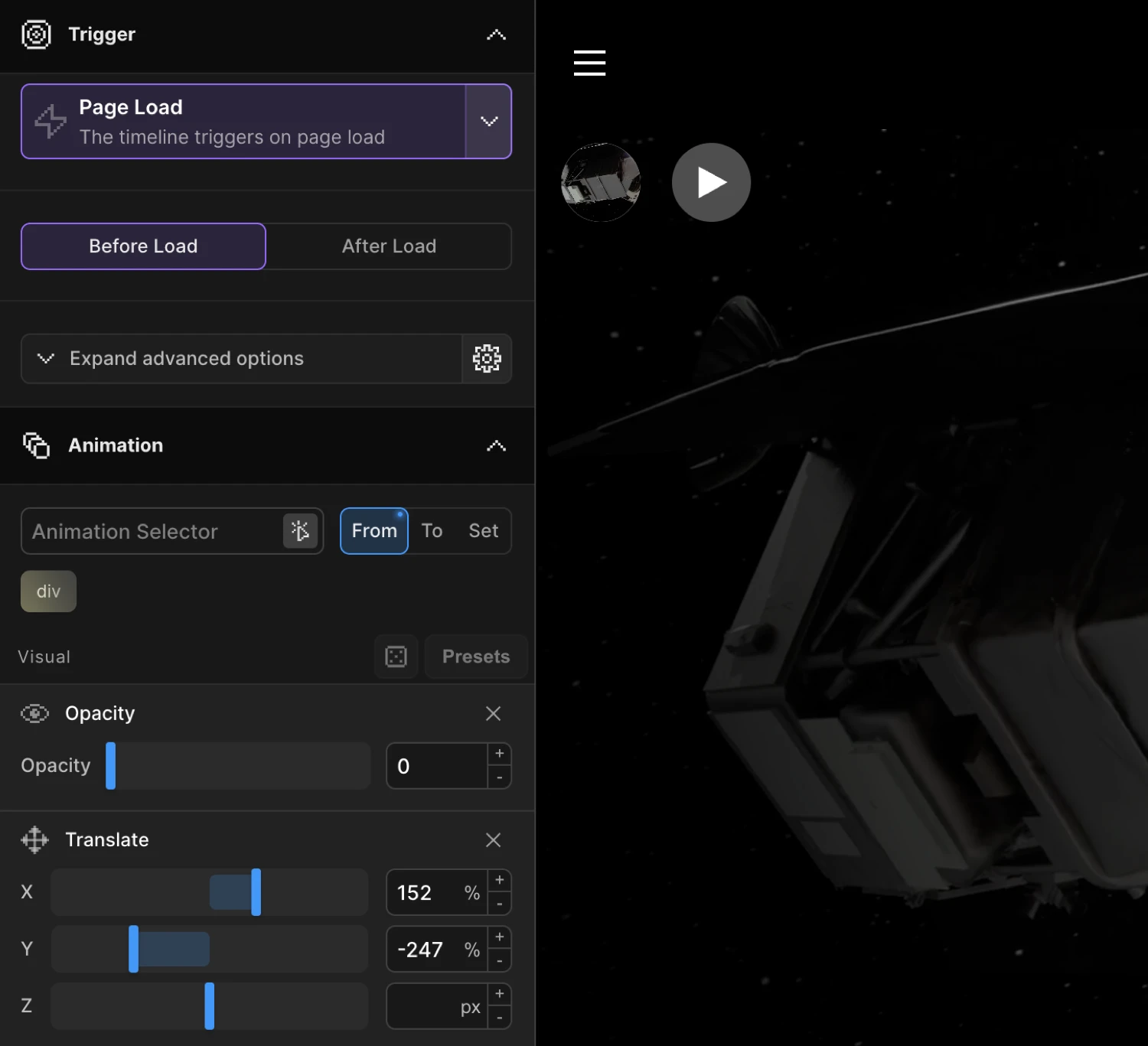Image resolution: width=1148 pixels, height=1046 pixels.
Task: Select the To animation state
Action: click(432, 530)
